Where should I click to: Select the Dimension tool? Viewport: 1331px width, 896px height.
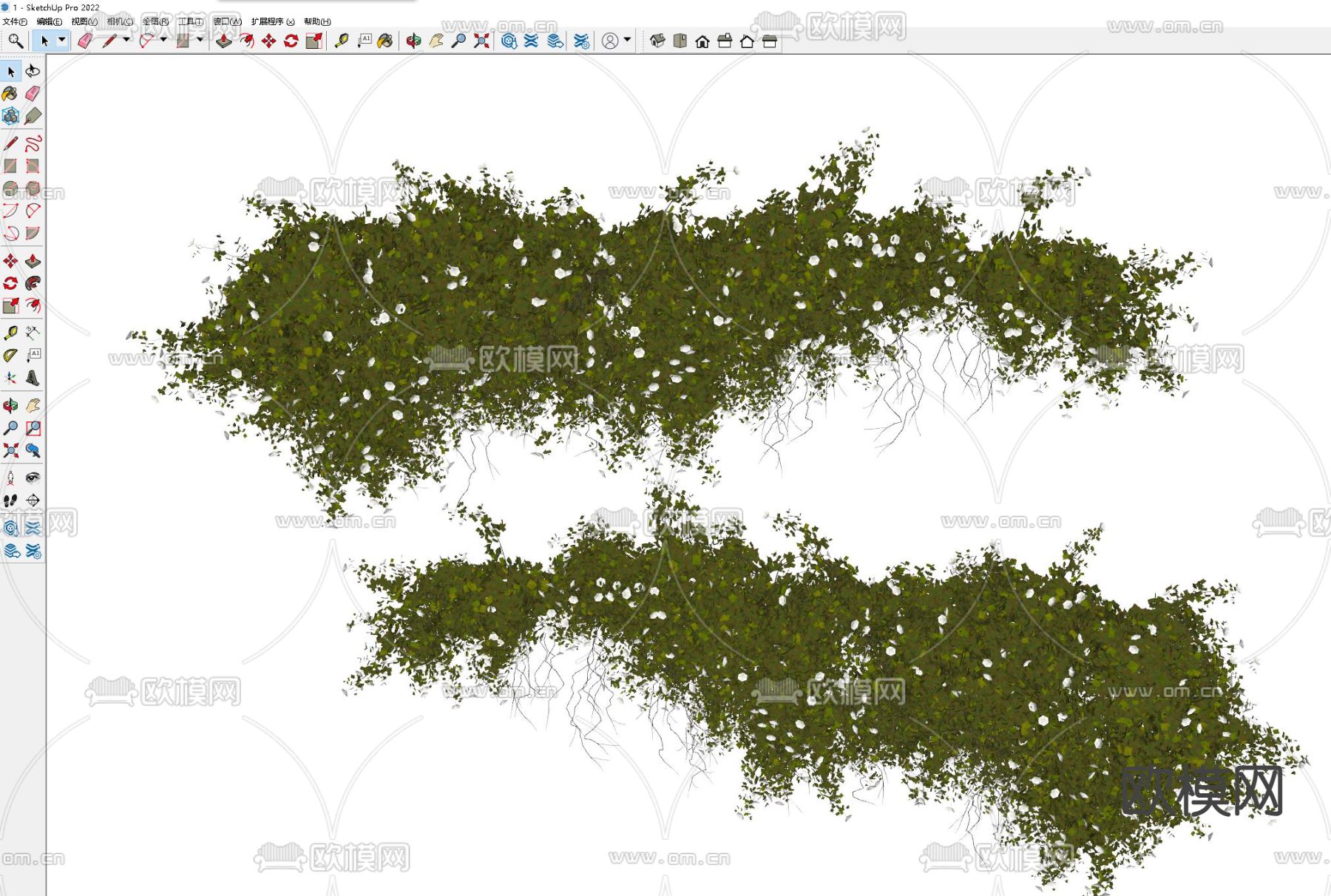pyautogui.click(x=33, y=333)
